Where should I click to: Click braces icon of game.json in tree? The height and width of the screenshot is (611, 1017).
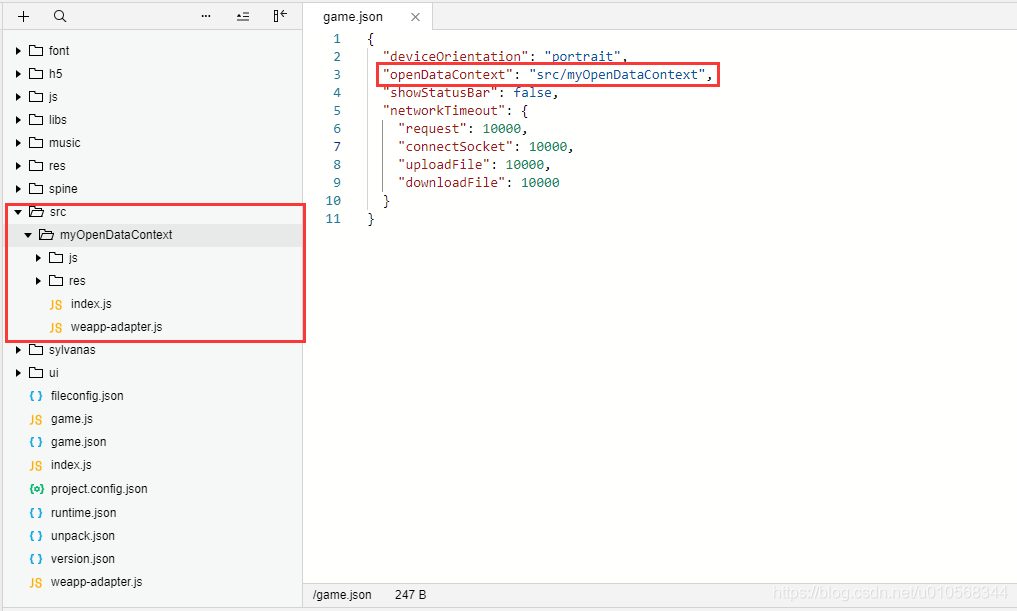[x=36, y=442]
